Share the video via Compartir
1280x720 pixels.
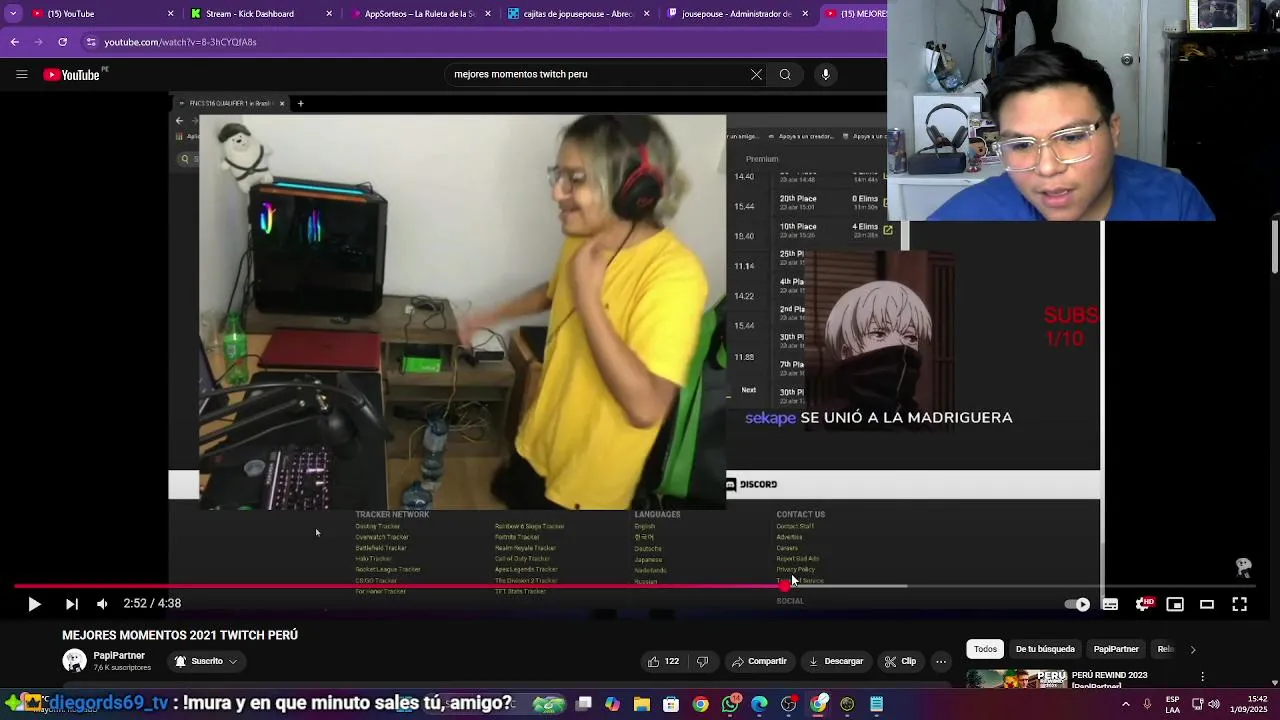point(758,661)
